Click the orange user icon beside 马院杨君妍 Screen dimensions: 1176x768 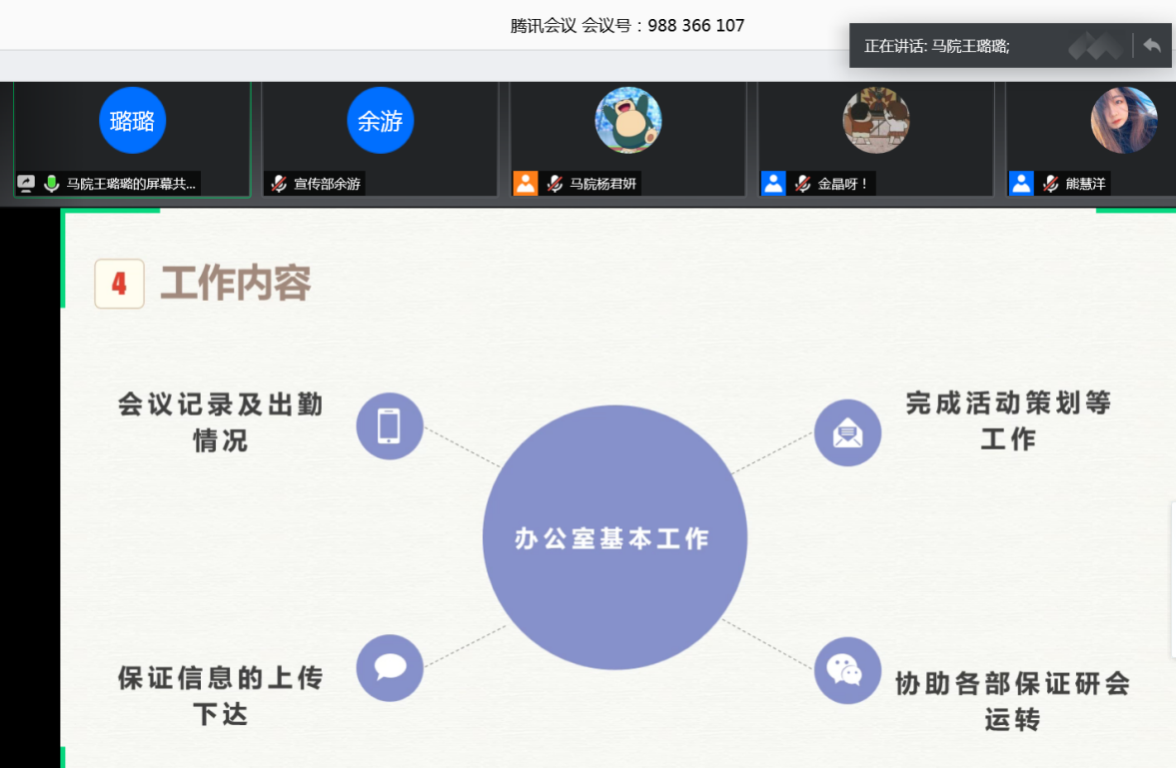[x=526, y=184]
